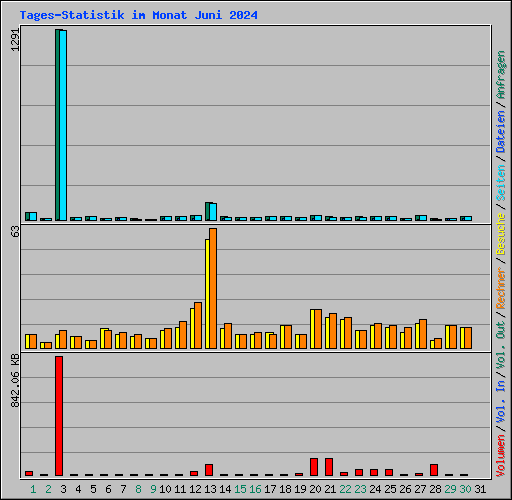
Task: Click the tall red volume bar for day 3
Action: 59,416
